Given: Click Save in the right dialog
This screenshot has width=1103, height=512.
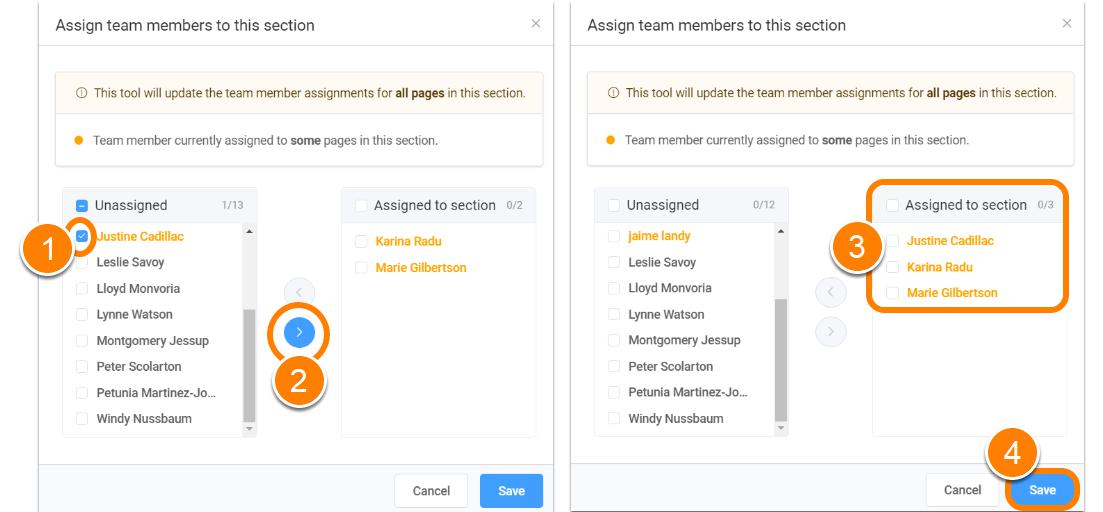Looking at the screenshot, I should (x=1043, y=490).
